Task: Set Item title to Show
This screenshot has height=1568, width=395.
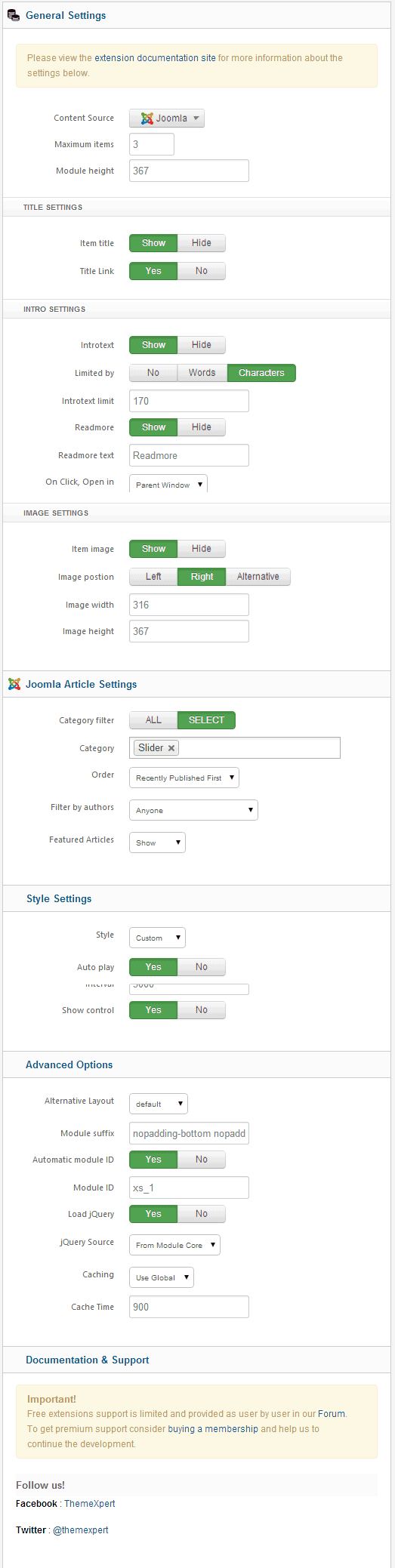Action: pyautogui.click(x=153, y=243)
